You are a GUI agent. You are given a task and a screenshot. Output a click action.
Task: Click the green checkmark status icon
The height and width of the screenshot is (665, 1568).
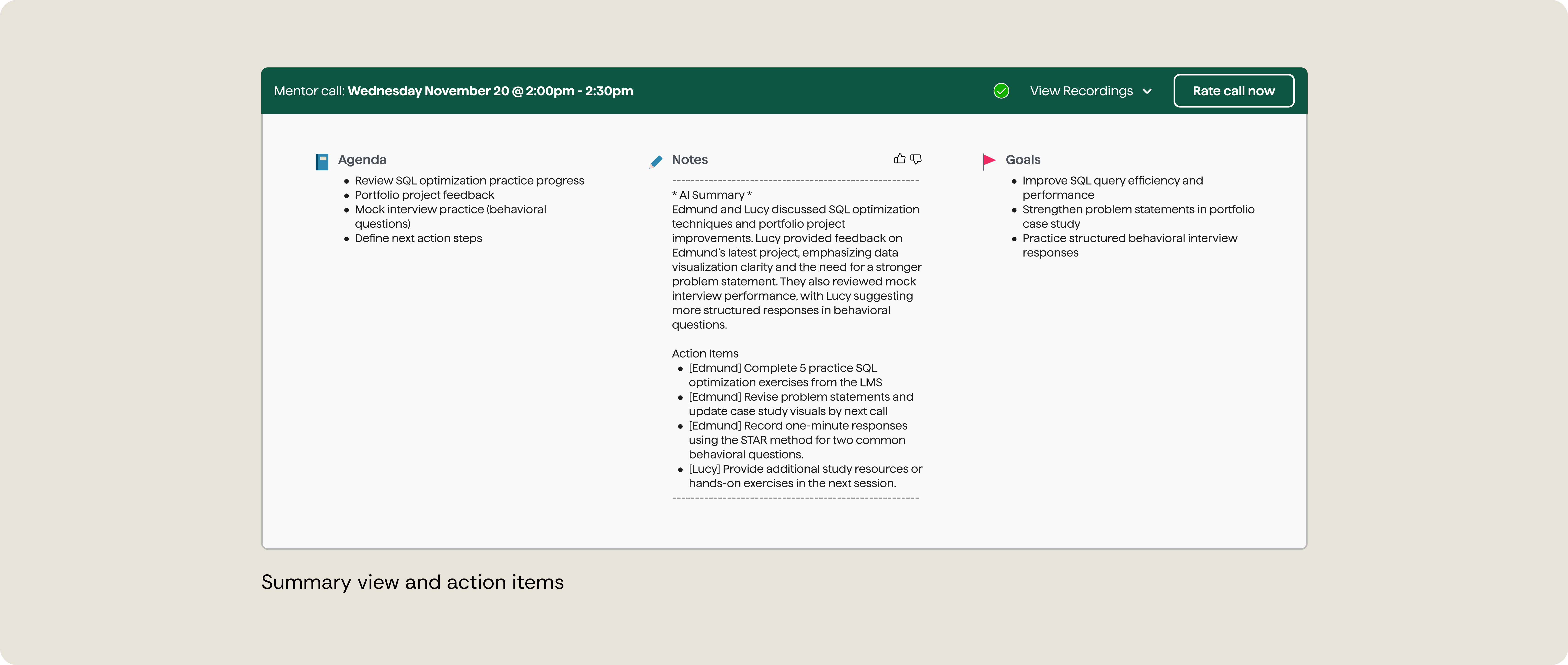(x=1001, y=91)
